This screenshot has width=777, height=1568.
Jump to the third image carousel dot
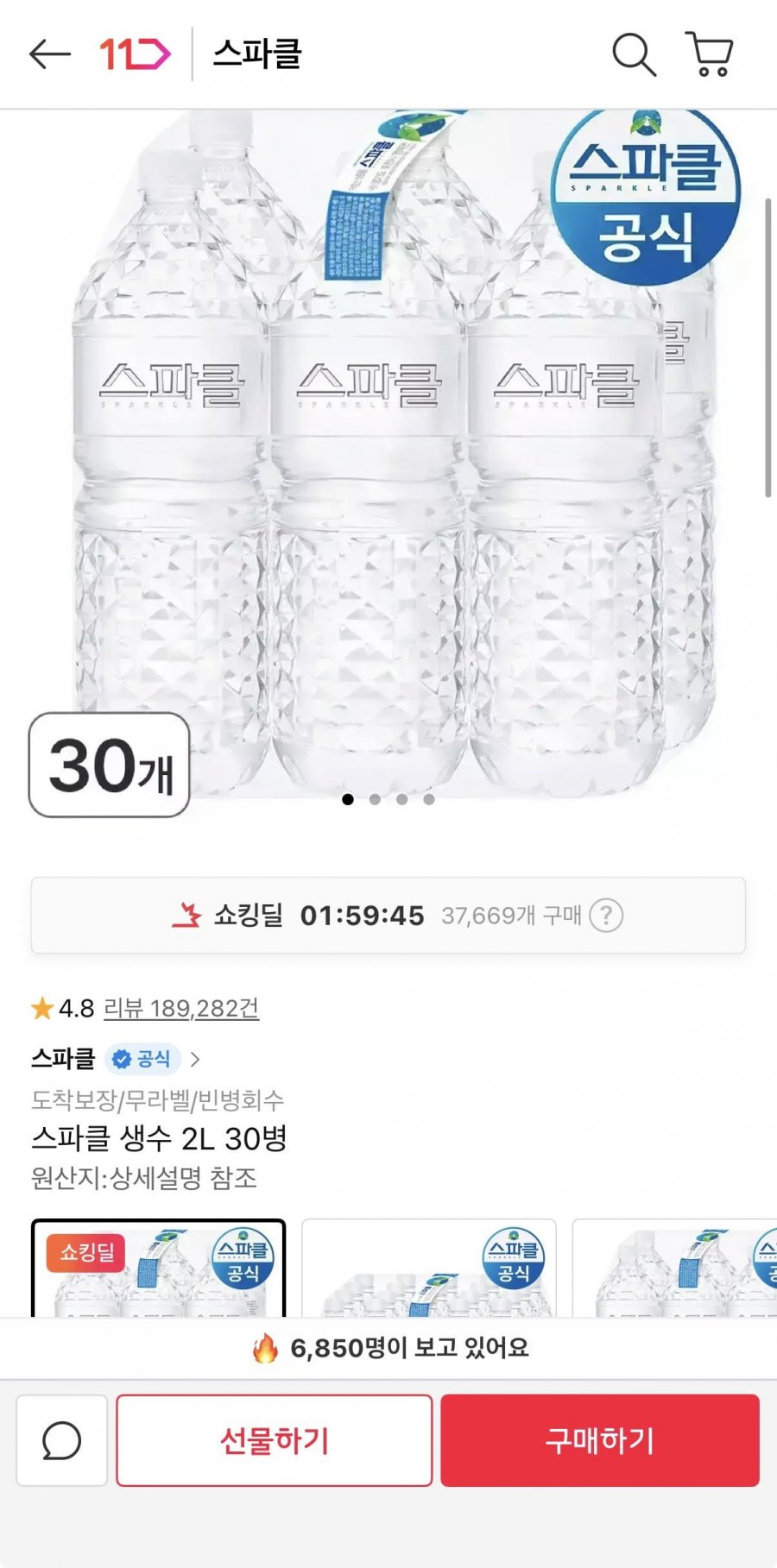pos(401,799)
